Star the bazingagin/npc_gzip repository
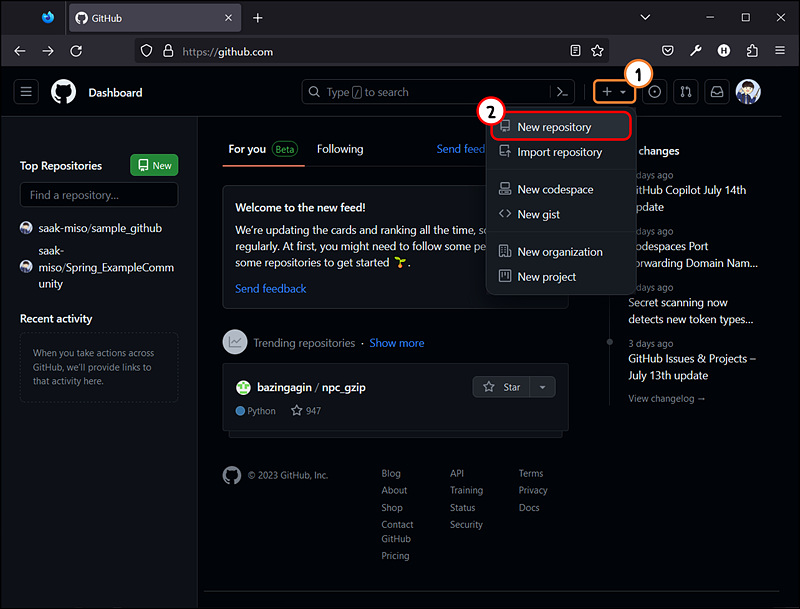Screen dimensions: 800x609 click(x=502, y=387)
